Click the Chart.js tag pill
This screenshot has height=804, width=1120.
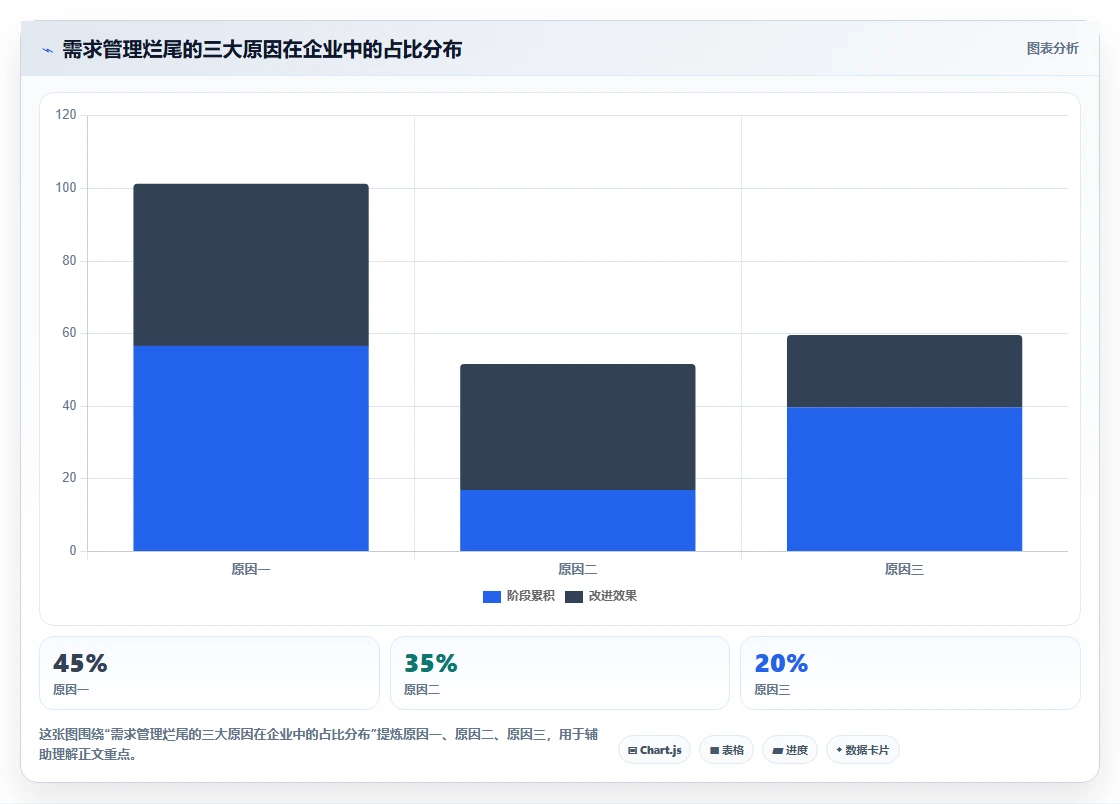click(654, 750)
